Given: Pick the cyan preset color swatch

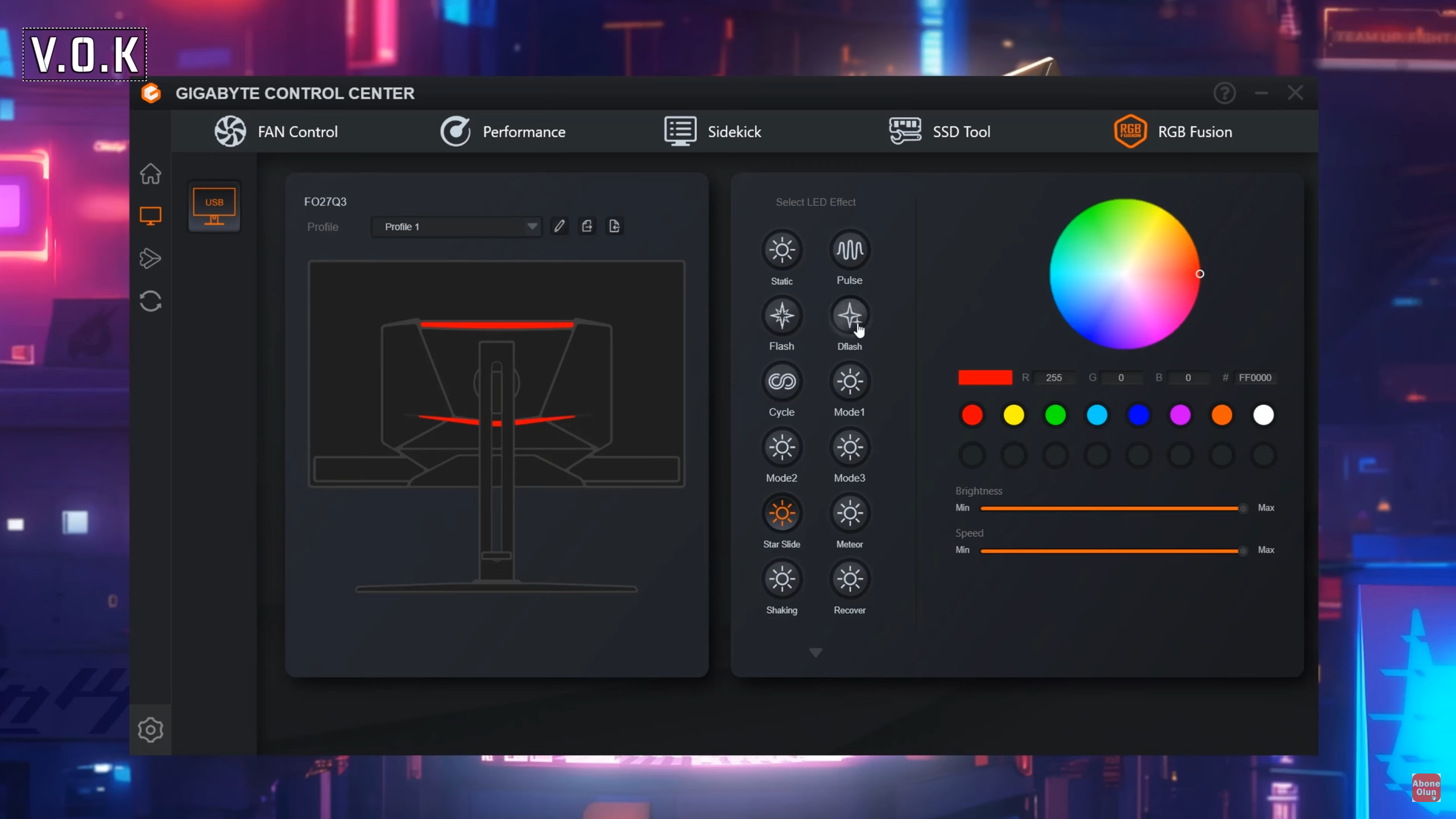Looking at the screenshot, I should (1097, 415).
